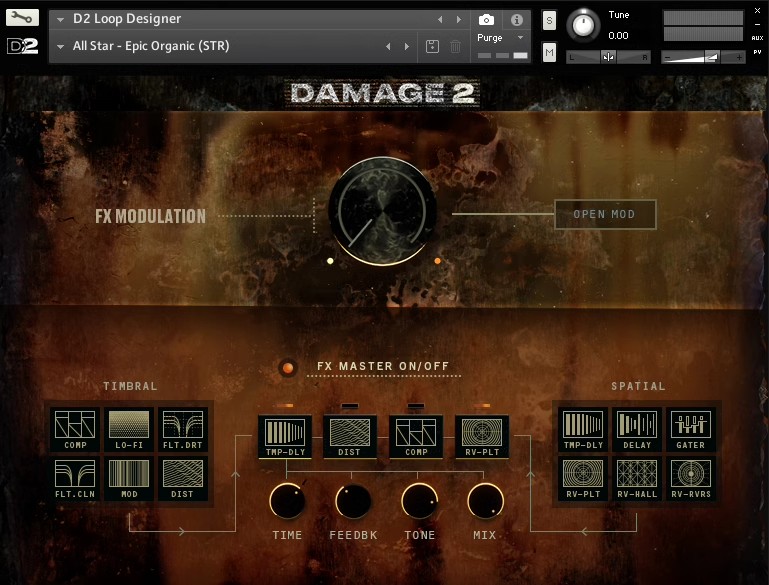Select the DELAY effect tile
769x585 pixels.
click(x=637, y=430)
